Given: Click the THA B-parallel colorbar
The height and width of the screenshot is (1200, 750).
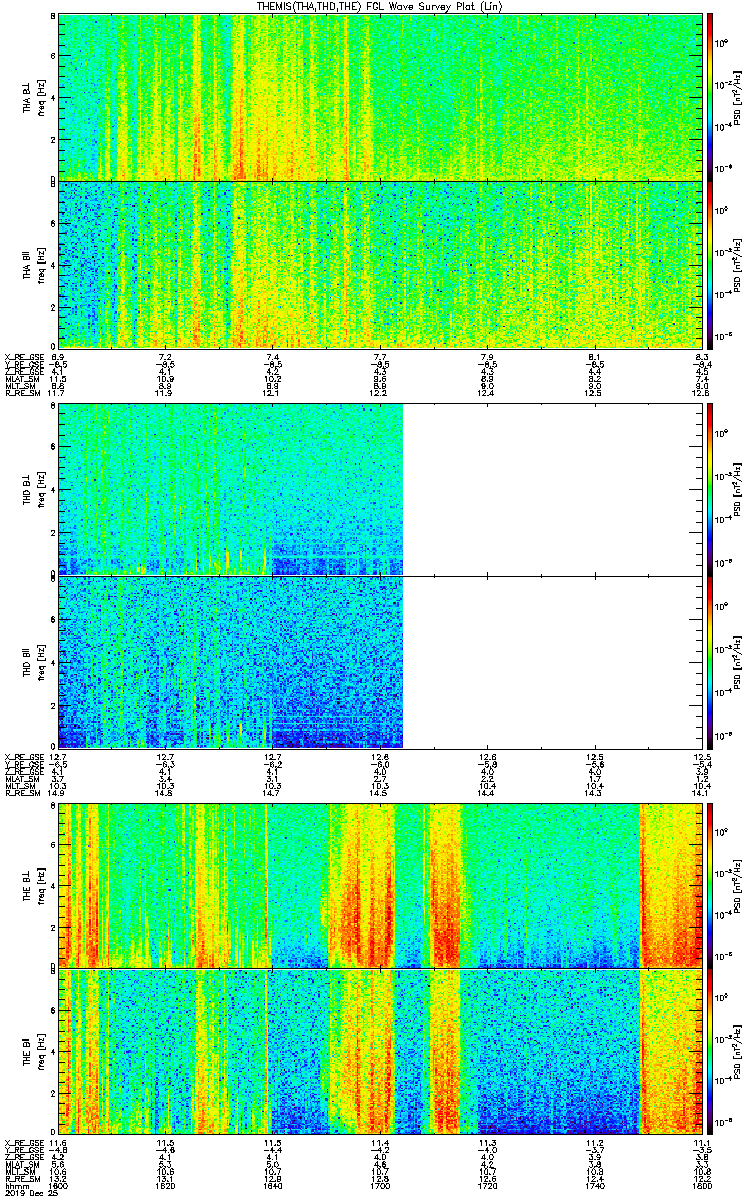Looking at the screenshot, I should [710, 265].
